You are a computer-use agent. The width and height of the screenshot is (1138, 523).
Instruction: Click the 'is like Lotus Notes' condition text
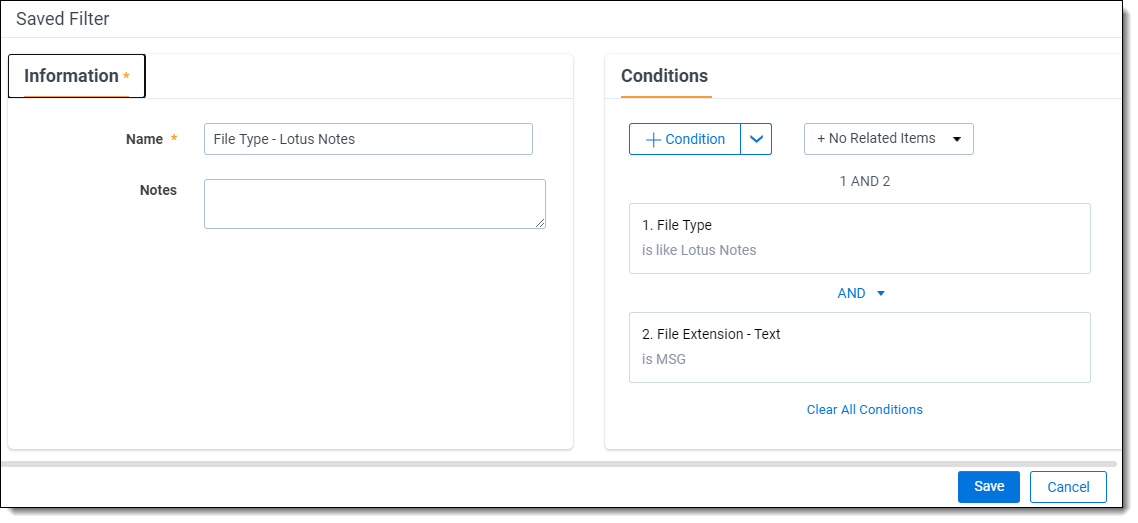coord(699,251)
